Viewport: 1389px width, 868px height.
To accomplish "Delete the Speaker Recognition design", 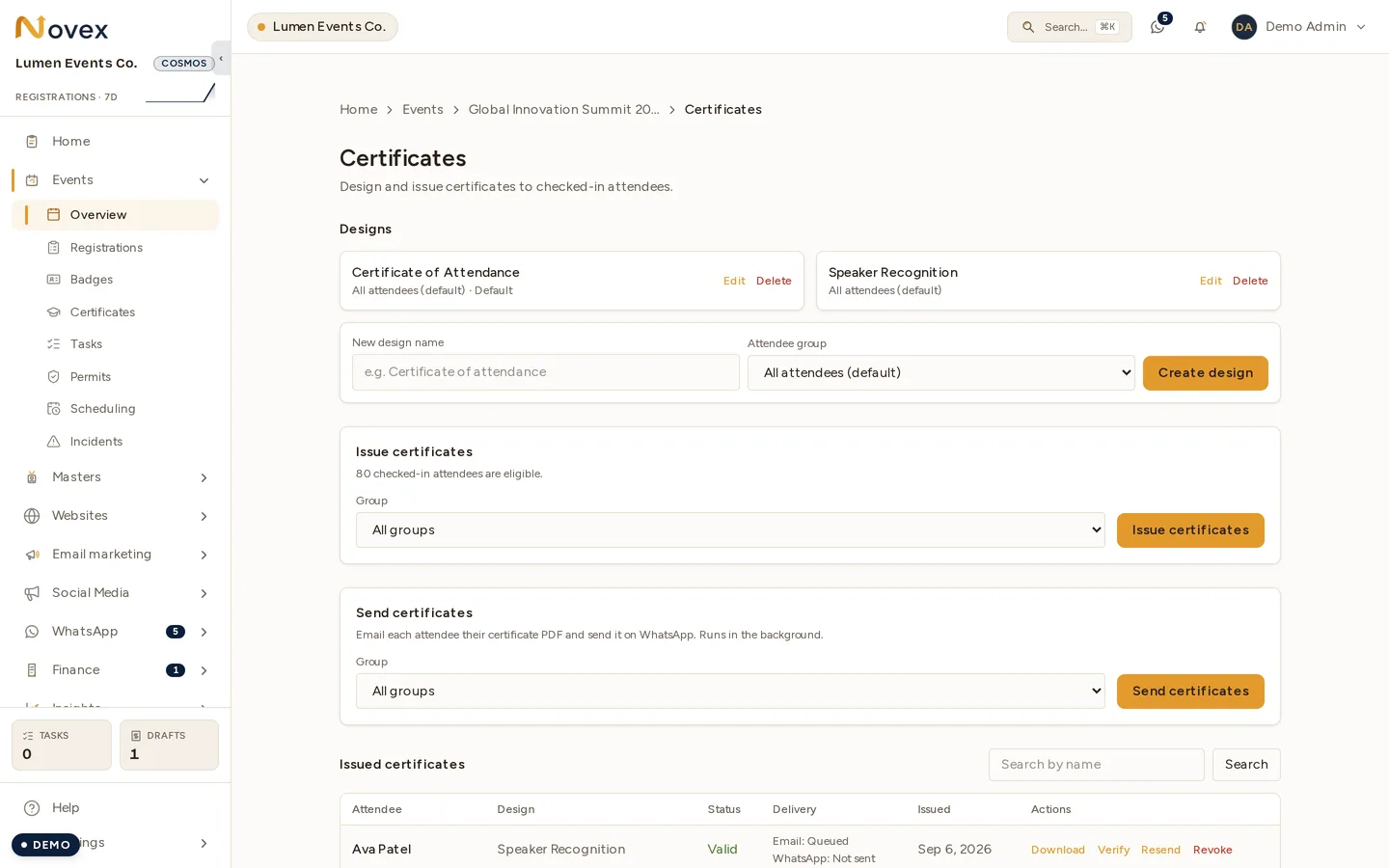I will [x=1250, y=281].
